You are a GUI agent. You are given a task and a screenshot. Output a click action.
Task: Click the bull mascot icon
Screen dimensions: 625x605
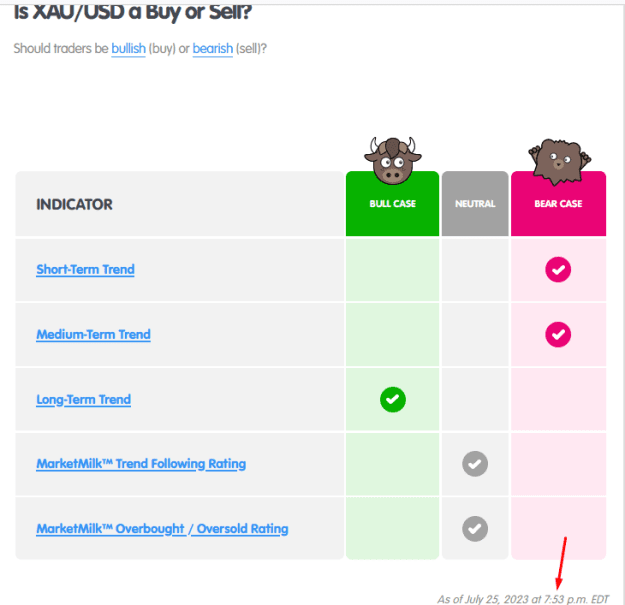point(393,161)
